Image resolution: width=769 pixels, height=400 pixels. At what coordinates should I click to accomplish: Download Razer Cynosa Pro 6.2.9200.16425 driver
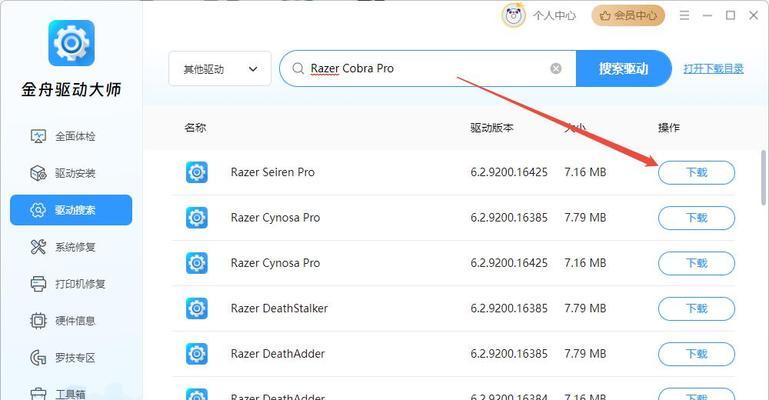(696, 263)
